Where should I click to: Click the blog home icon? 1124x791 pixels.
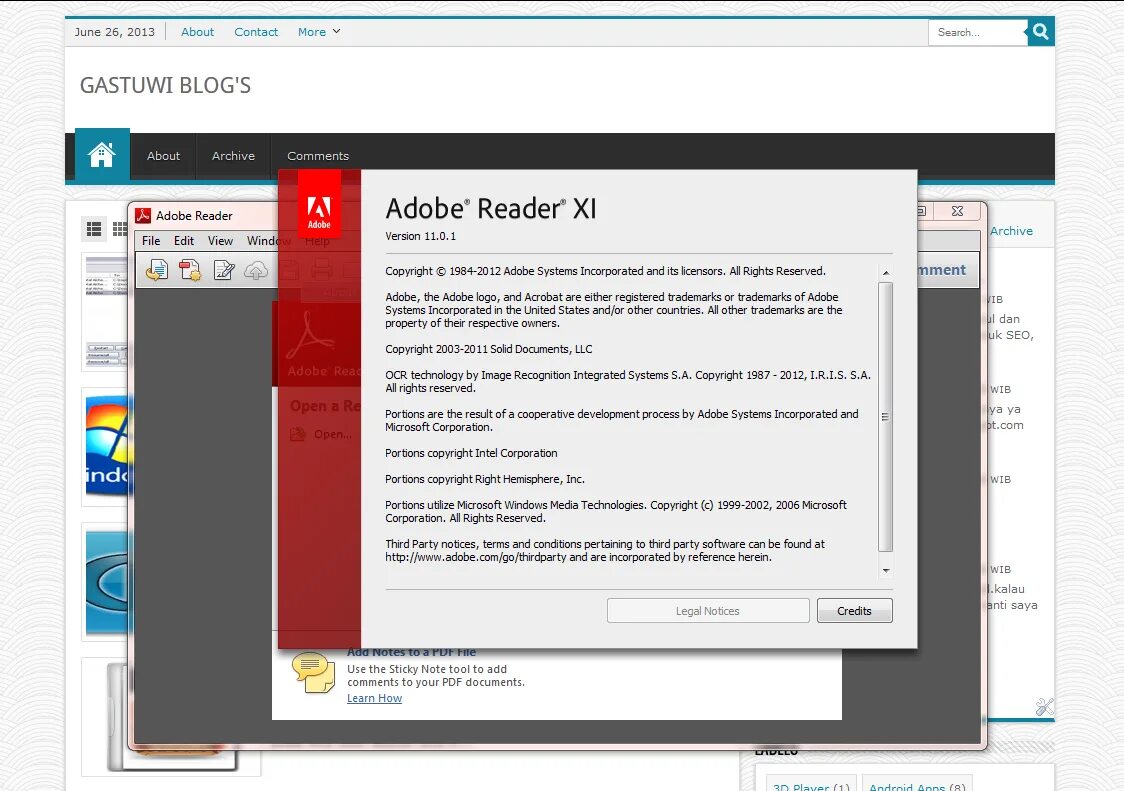(x=102, y=154)
